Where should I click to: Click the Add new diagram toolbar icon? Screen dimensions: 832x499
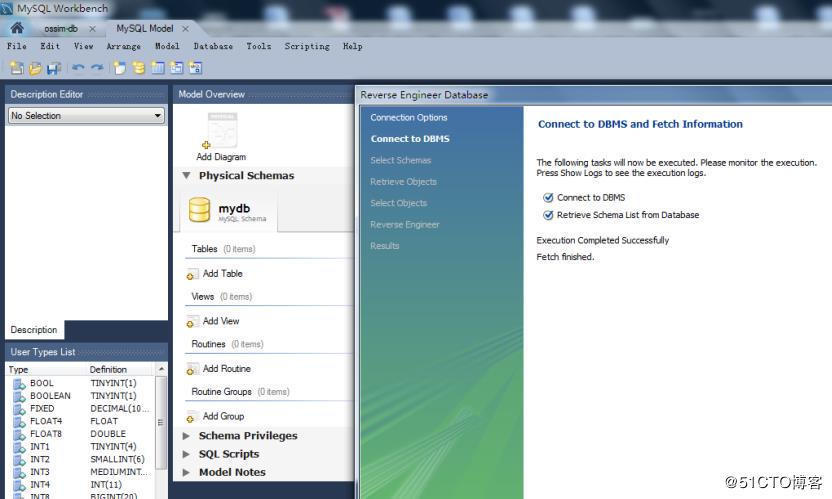pos(120,68)
